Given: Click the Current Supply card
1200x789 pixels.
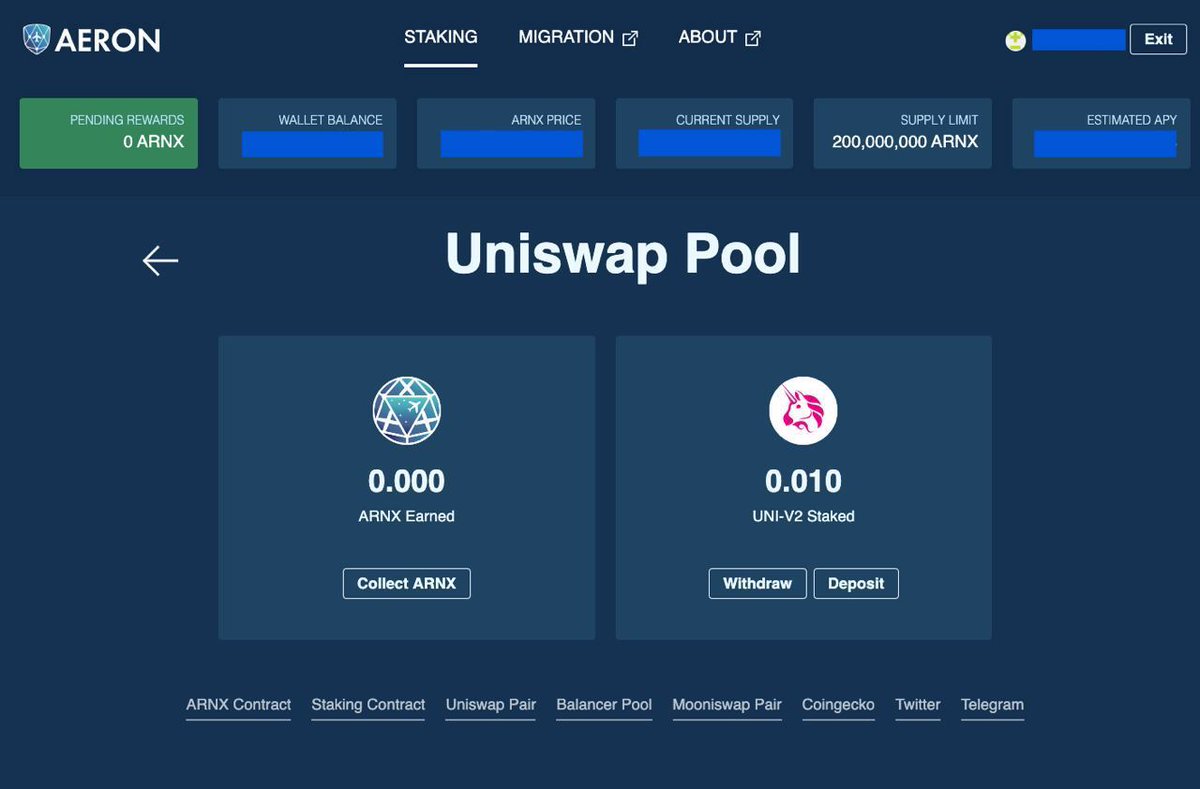Looking at the screenshot, I should (x=704, y=133).
